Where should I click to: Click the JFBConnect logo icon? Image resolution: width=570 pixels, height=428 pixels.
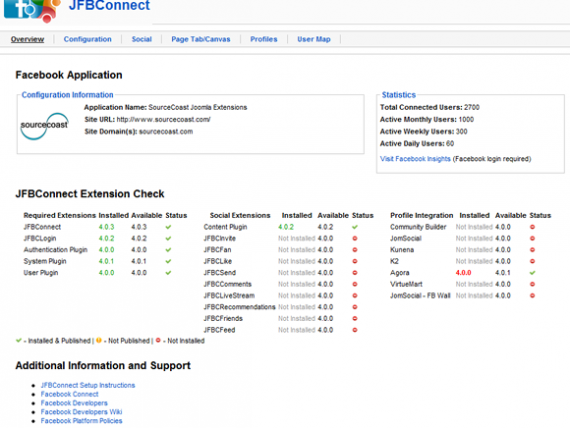pos(32,10)
